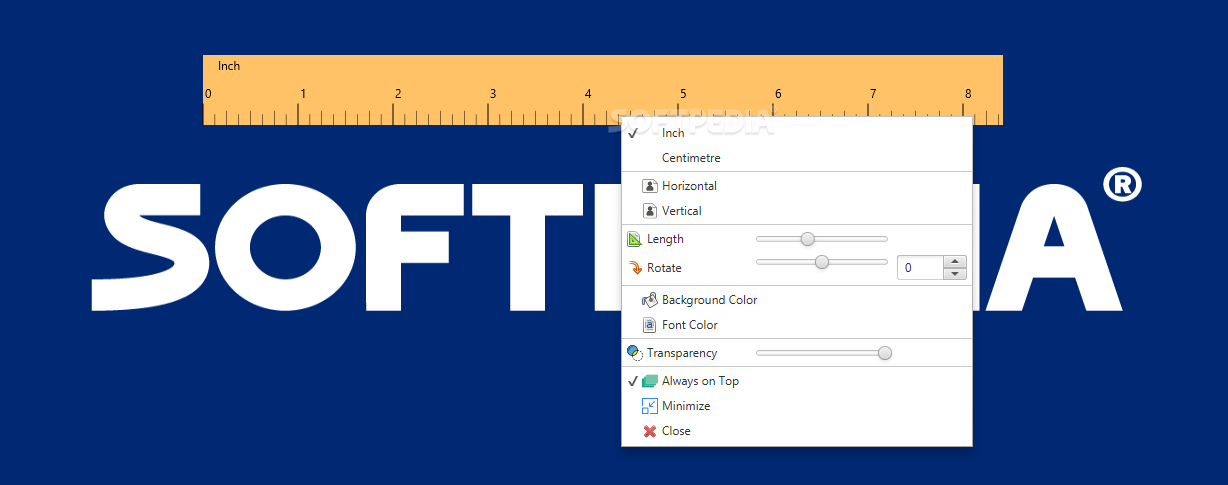Click the Rotate label text
1228x485 pixels.
pyautogui.click(x=664, y=268)
